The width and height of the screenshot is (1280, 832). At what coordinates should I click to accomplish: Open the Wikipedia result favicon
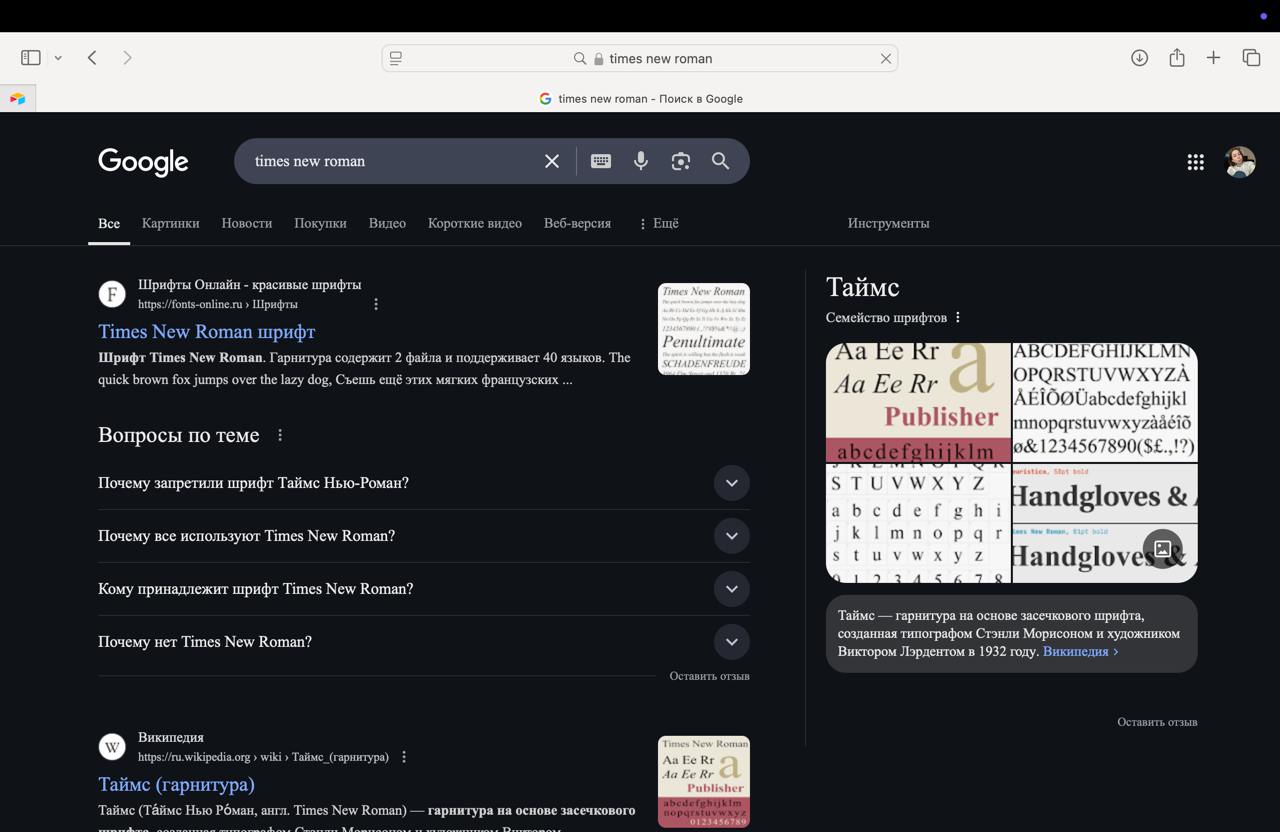click(112, 747)
